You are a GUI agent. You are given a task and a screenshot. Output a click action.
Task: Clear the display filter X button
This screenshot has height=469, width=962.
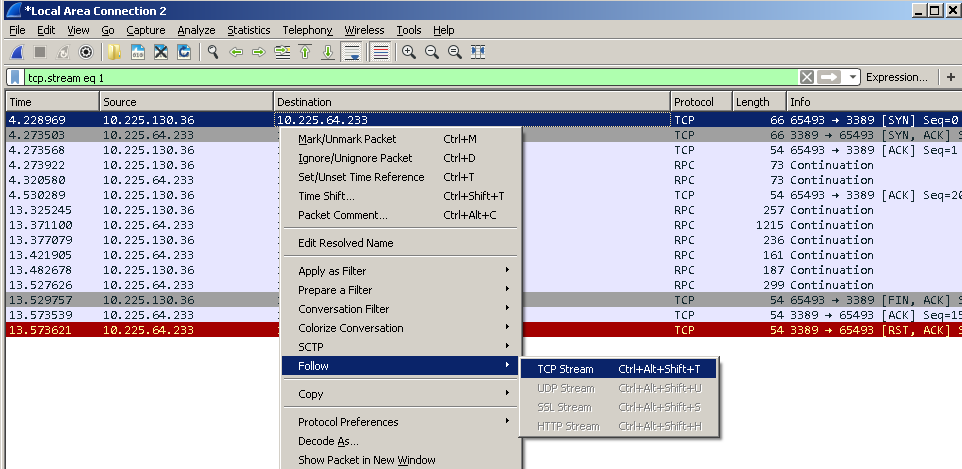pyautogui.click(x=807, y=77)
